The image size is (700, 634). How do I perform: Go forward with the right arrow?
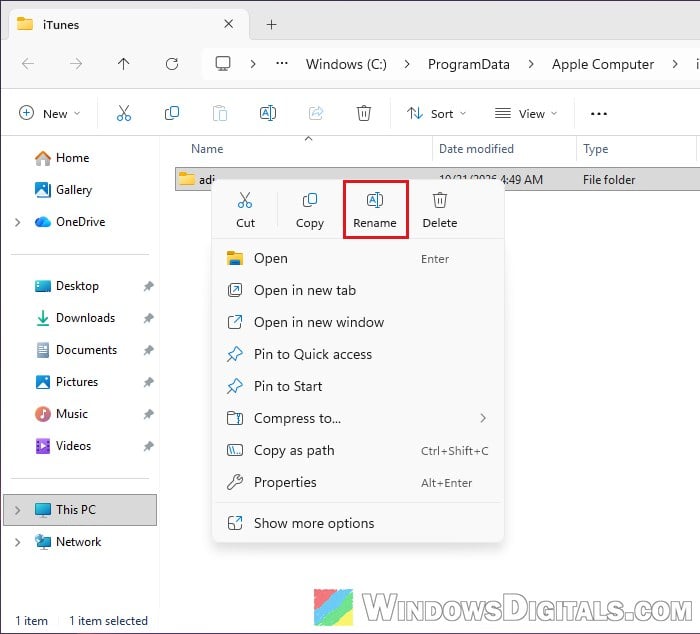pyautogui.click(x=76, y=64)
